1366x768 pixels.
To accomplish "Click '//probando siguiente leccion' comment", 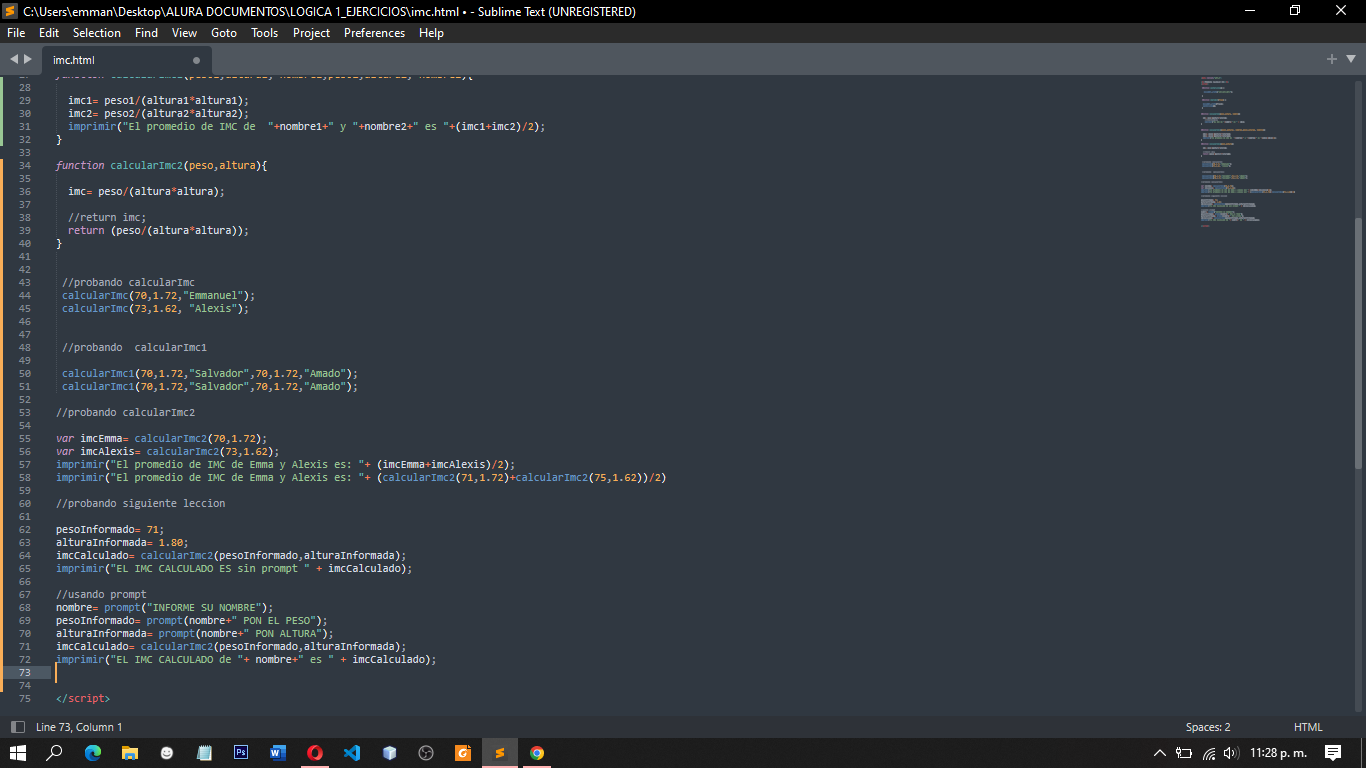I will 140,503.
